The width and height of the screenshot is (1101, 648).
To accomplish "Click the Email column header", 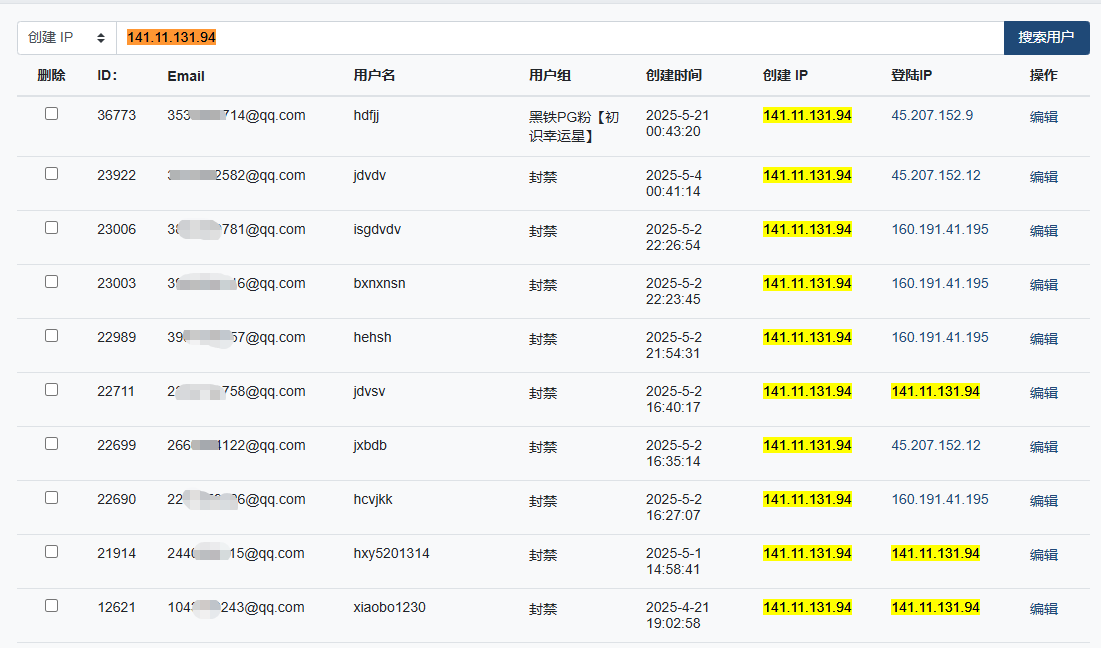I will pos(186,77).
